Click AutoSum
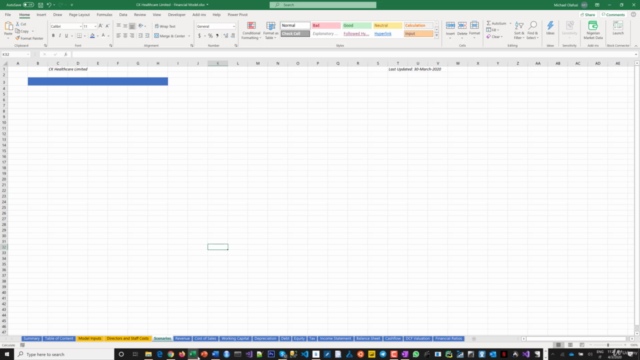This screenshot has width=640, height=360. point(496,23)
